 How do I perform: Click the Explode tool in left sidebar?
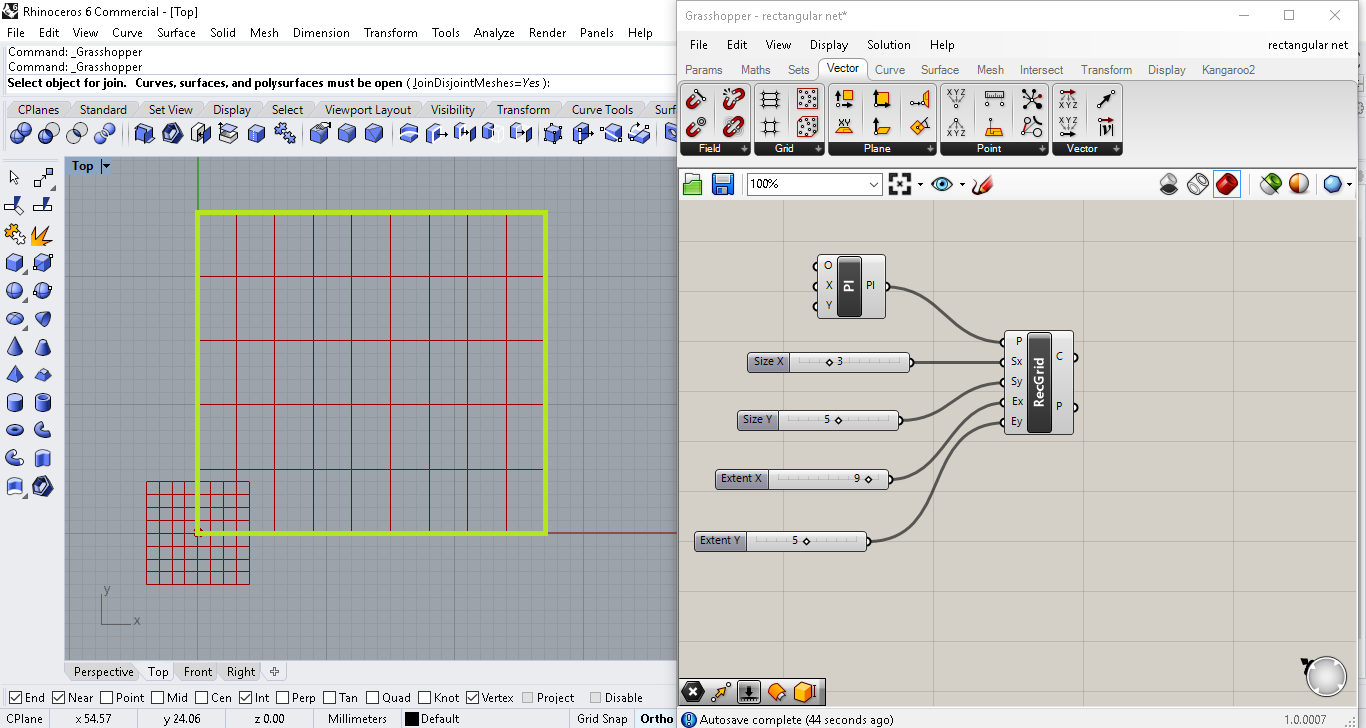pos(41,235)
